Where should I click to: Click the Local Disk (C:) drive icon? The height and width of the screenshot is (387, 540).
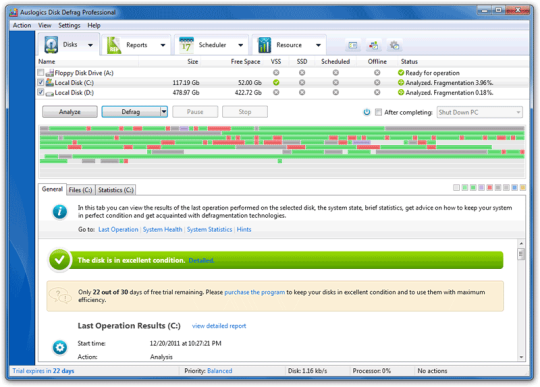50,82
